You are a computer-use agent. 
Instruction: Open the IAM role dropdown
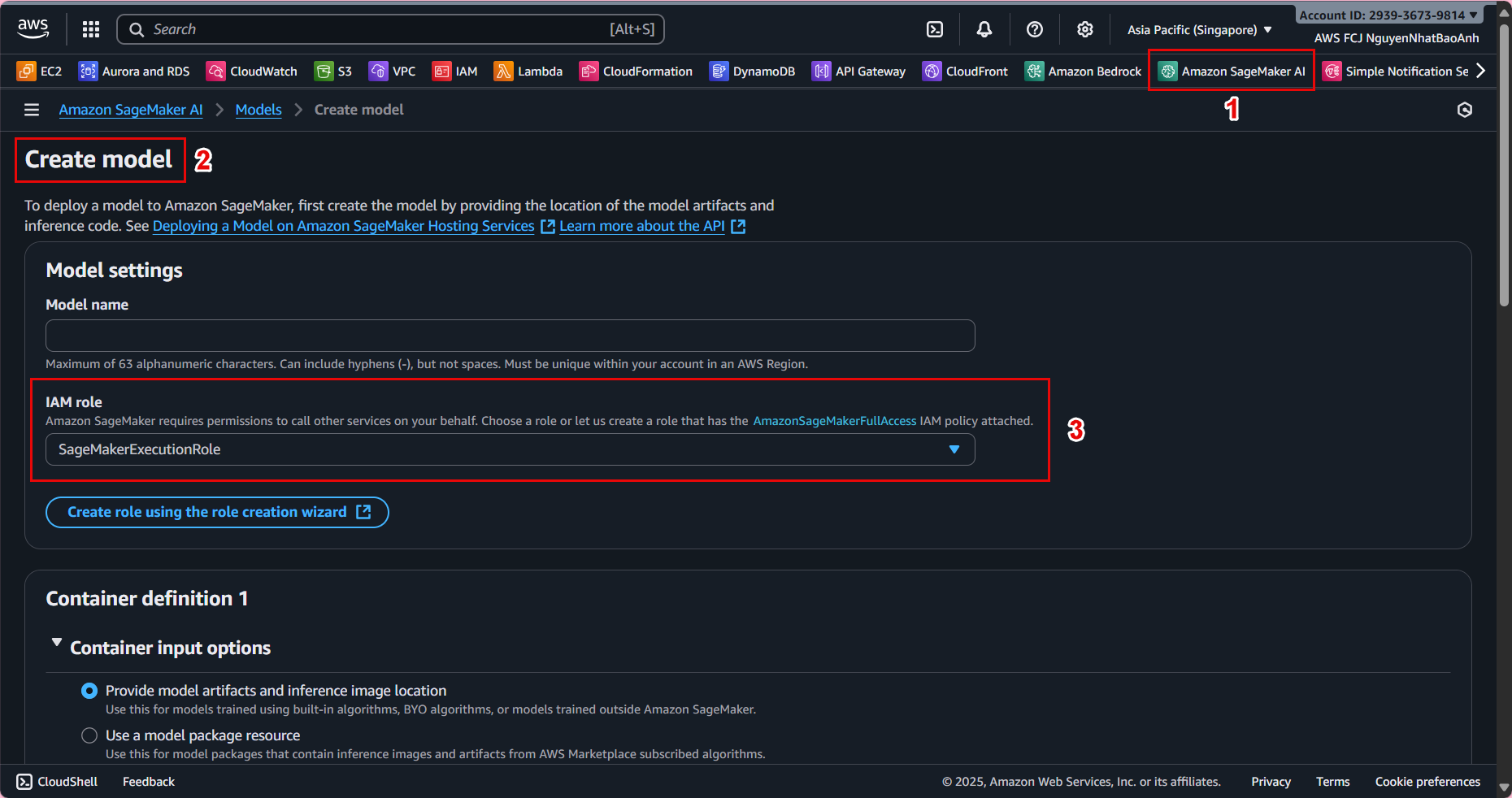click(x=511, y=449)
